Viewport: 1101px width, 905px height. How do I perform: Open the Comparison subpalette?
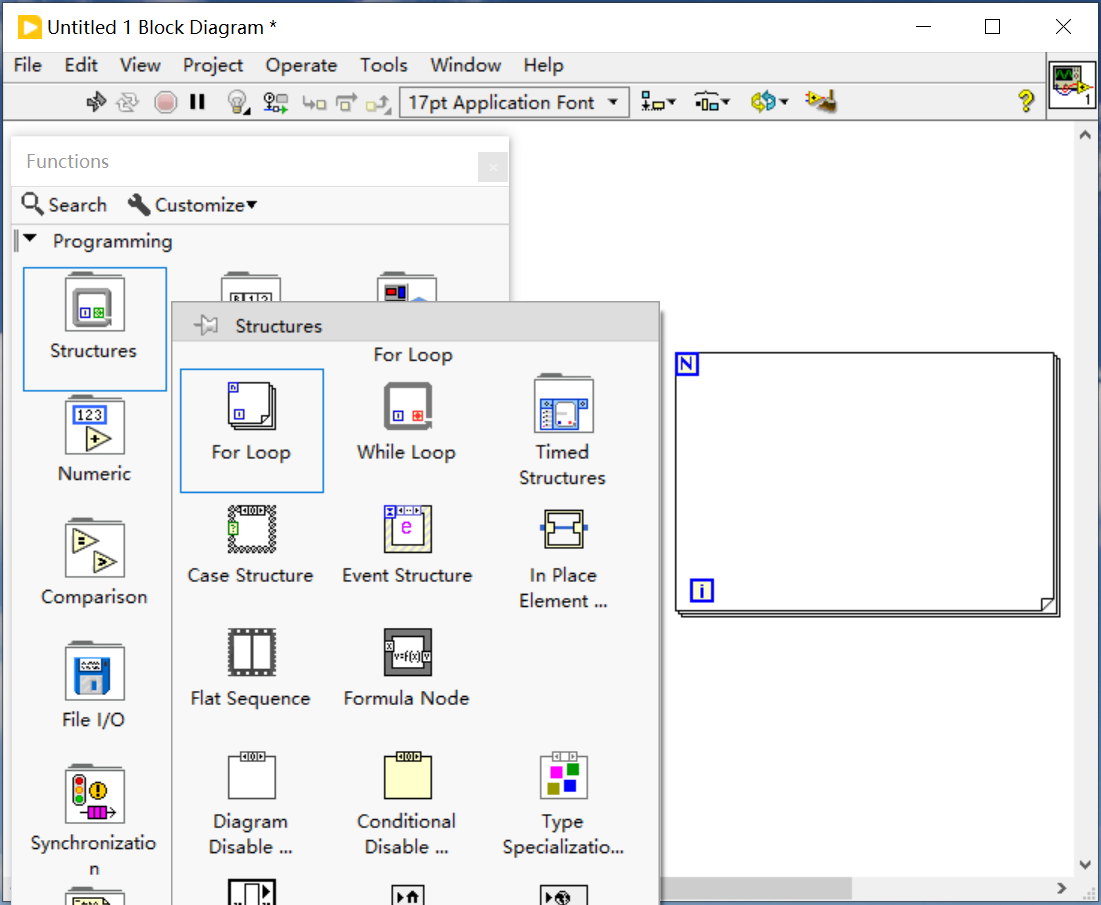[95, 563]
